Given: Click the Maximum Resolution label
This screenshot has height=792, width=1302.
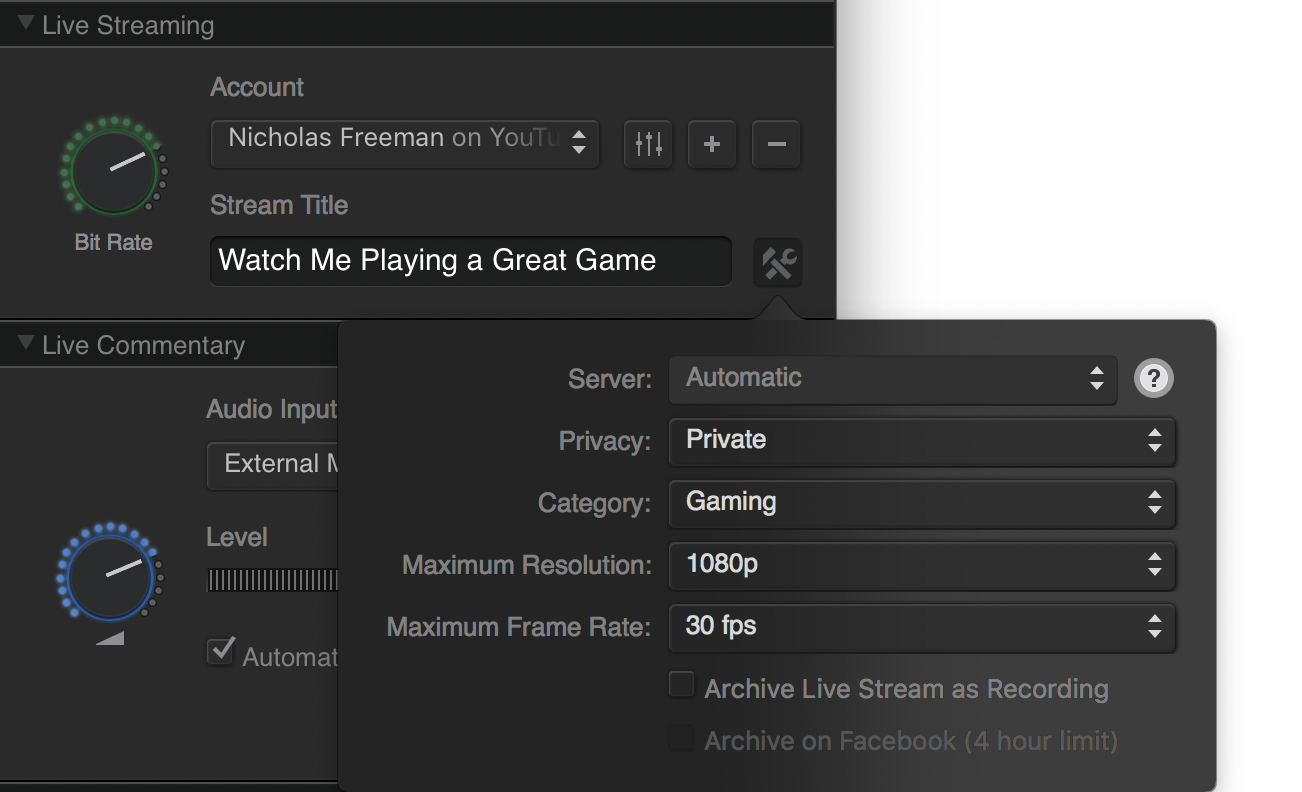Looking at the screenshot, I should click(527, 565).
